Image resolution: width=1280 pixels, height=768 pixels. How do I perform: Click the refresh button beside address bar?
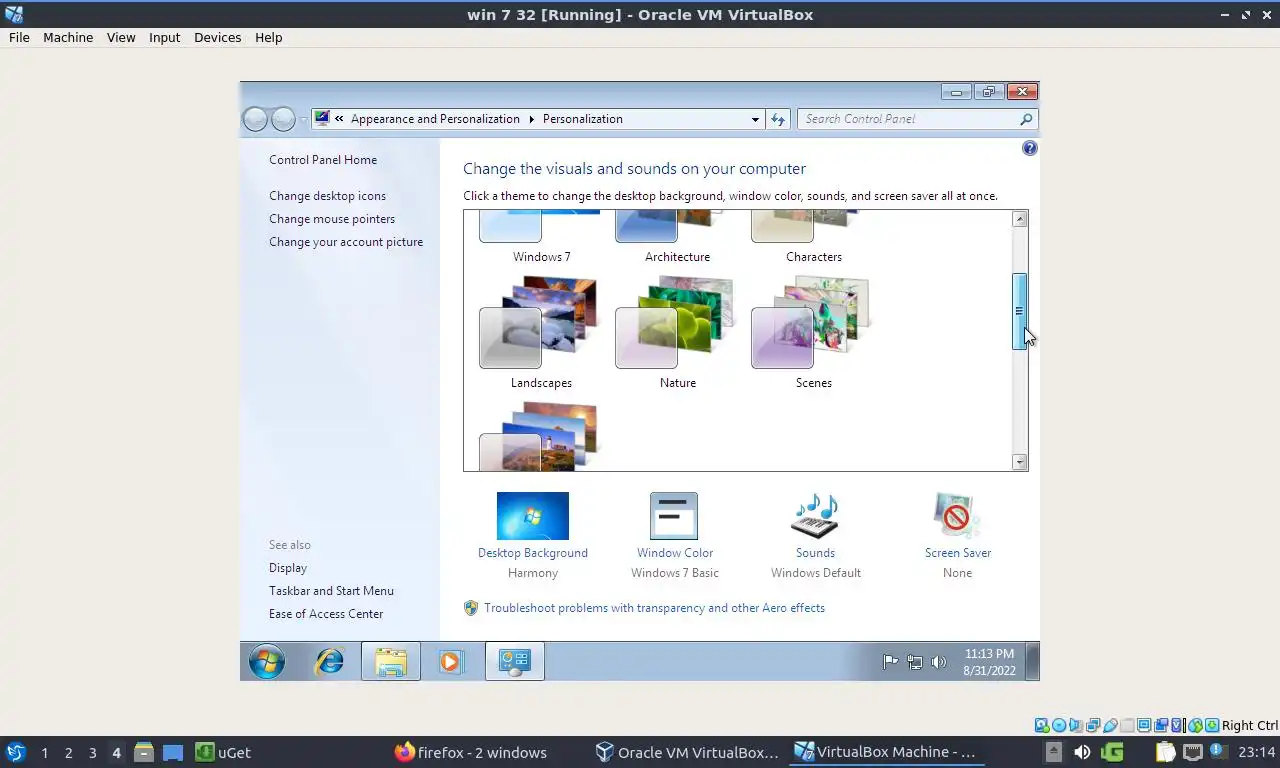[778, 119]
